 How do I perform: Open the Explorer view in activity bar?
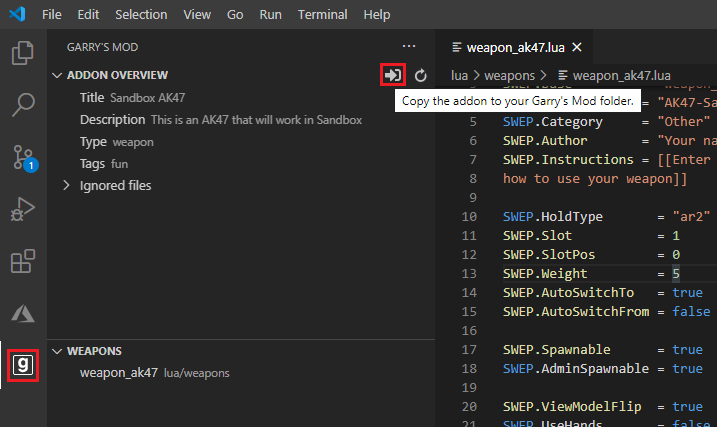[23, 53]
